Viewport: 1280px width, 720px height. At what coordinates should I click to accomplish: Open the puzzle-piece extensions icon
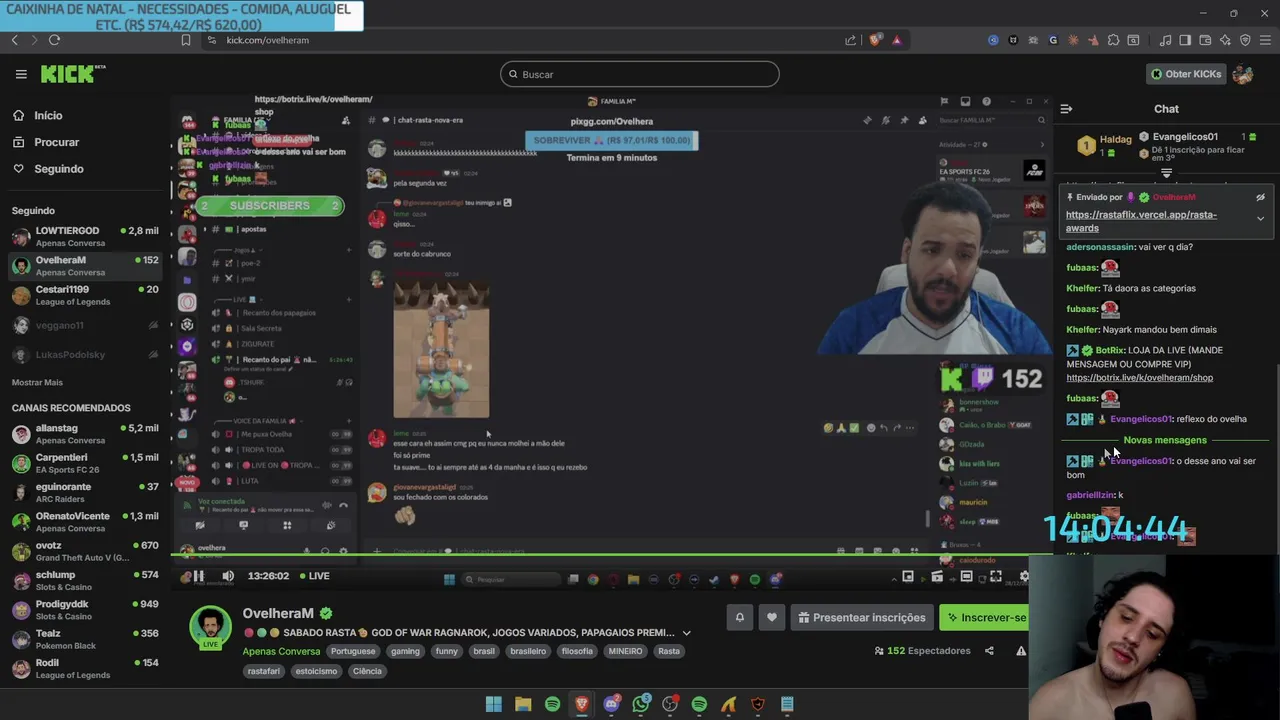[x=1113, y=40]
